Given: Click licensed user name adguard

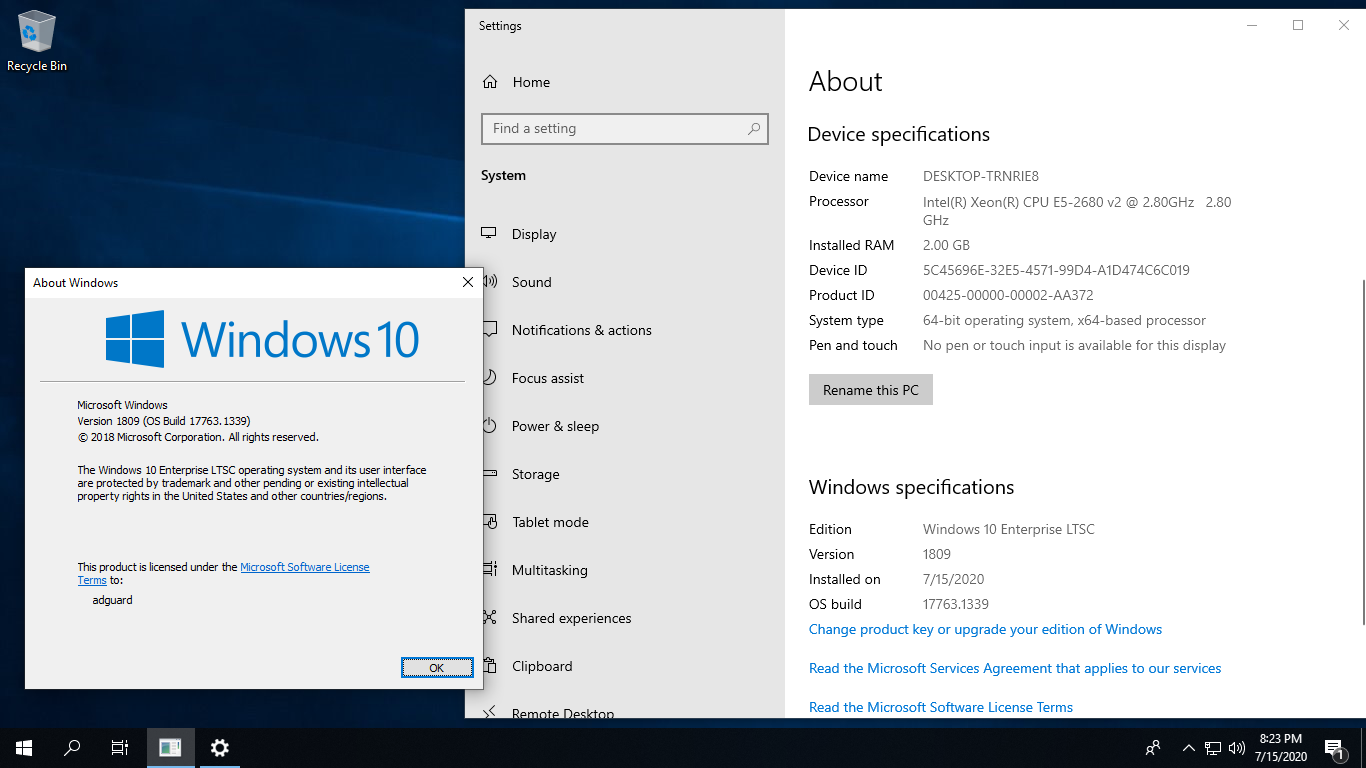Looking at the screenshot, I should pyautogui.click(x=112, y=600).
